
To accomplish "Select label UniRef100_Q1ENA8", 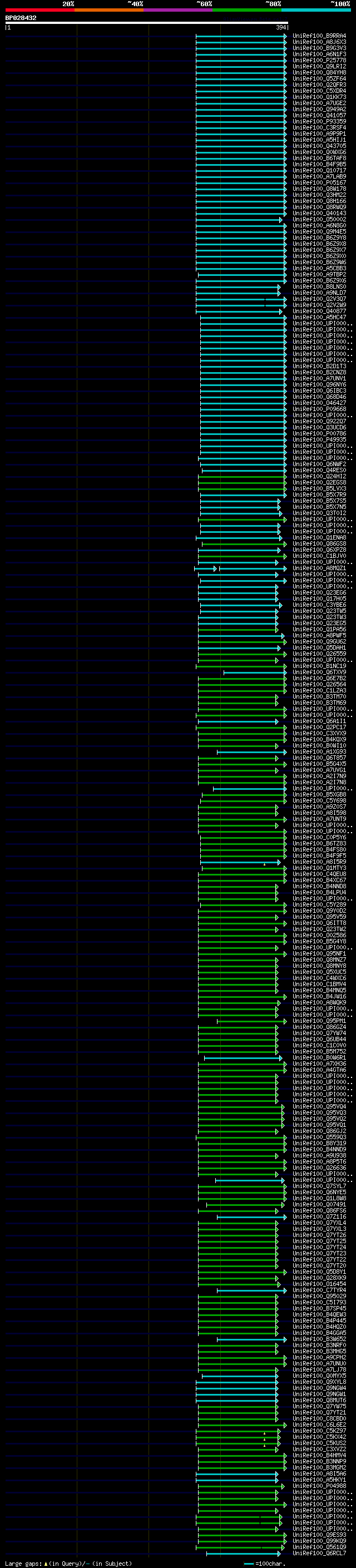I will [x=319, y=538].
